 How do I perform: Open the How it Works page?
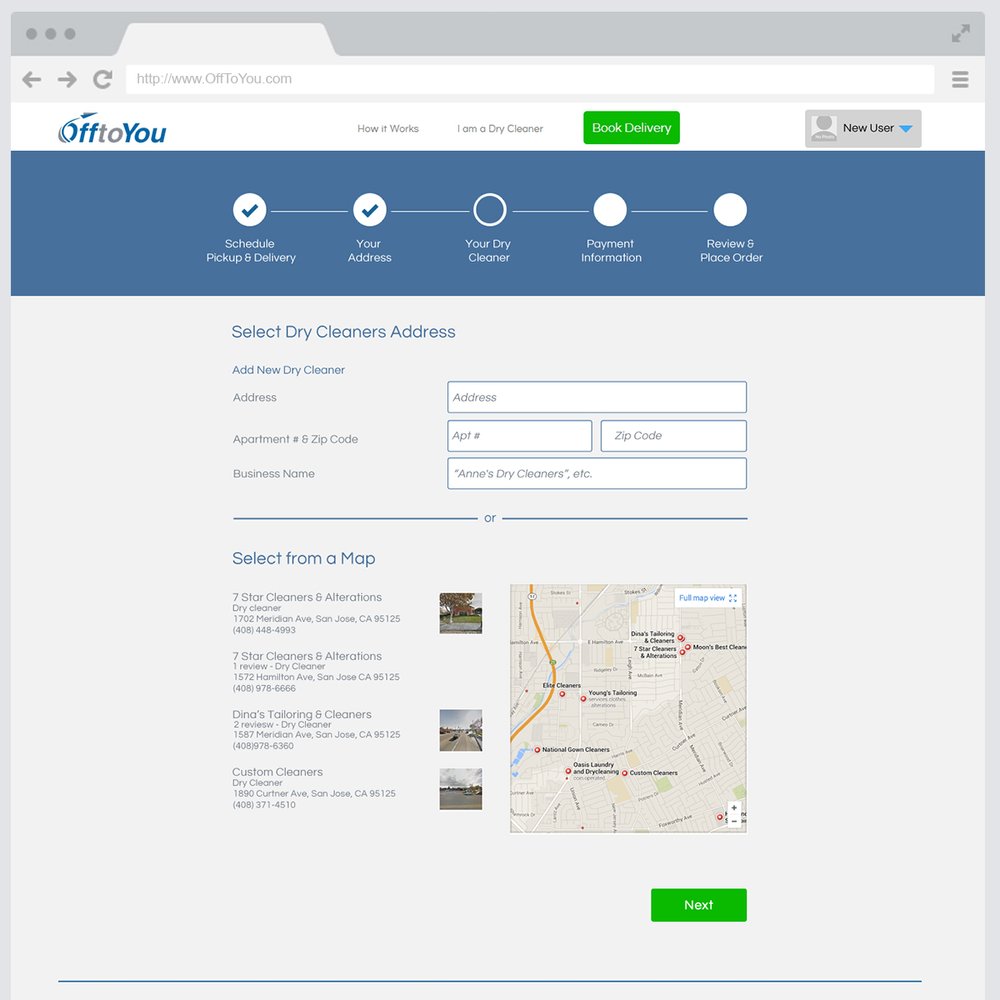pyautogui.click(x=388, y=129)
